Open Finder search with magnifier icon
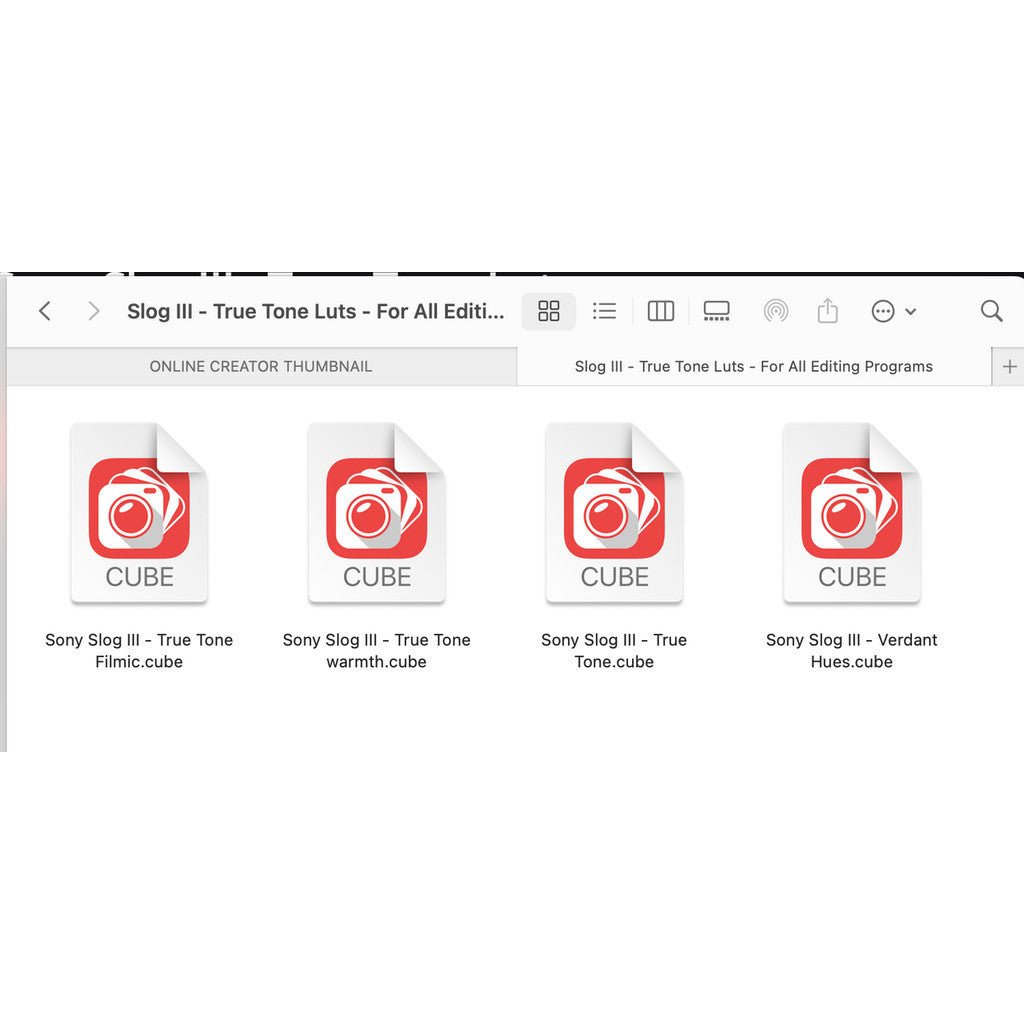Screen dimensions: 1024x1024 click(991, 311)
